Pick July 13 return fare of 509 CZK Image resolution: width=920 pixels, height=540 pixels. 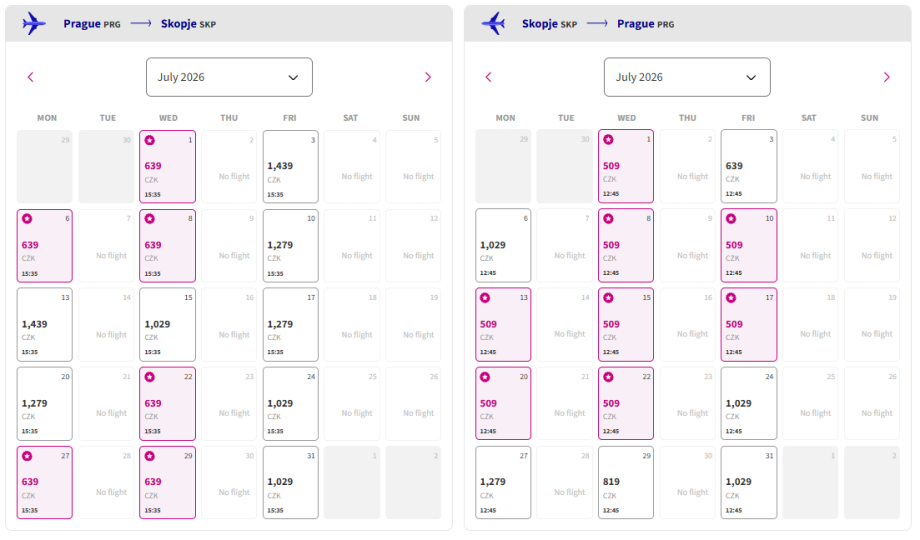(x=503, y=324)
